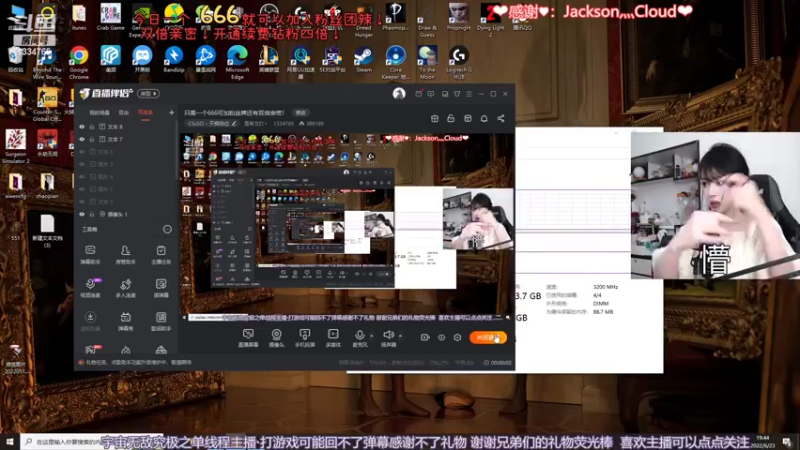
Task: Toggle preview eye icon in bottom bar
Action: tap(441, 337)
